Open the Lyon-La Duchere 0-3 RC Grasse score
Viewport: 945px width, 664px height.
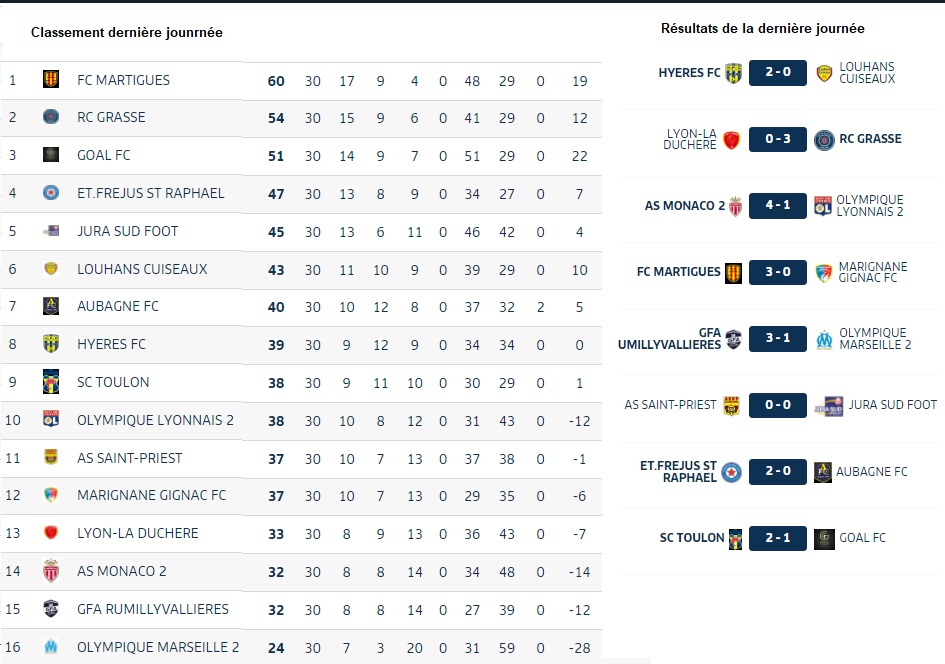777,139
